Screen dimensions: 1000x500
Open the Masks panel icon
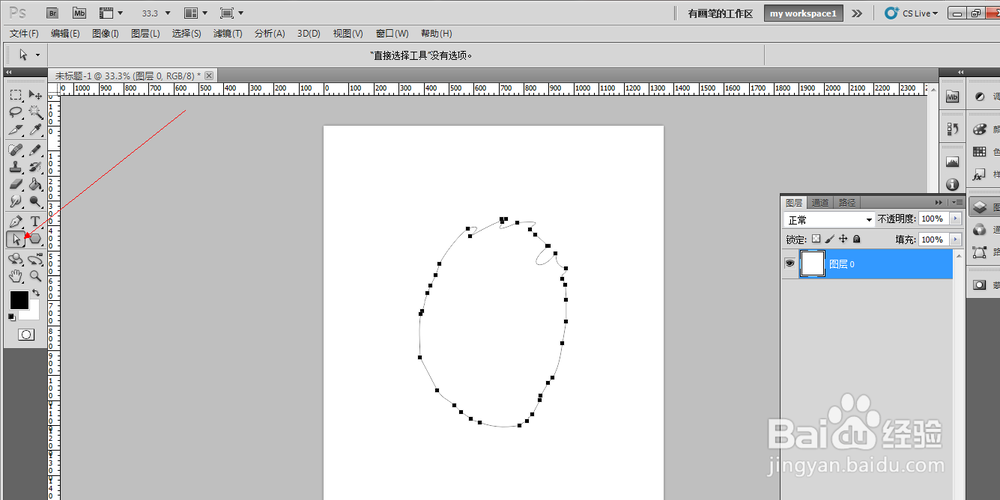click(979, 285)
